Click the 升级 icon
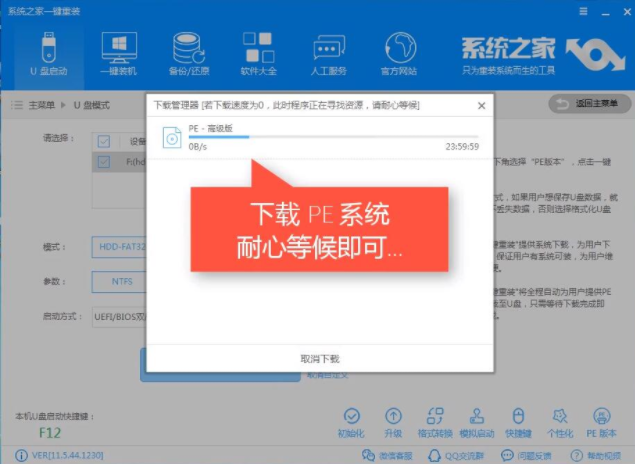The height and width of the screenshot is (464, 635). (393, 423)
